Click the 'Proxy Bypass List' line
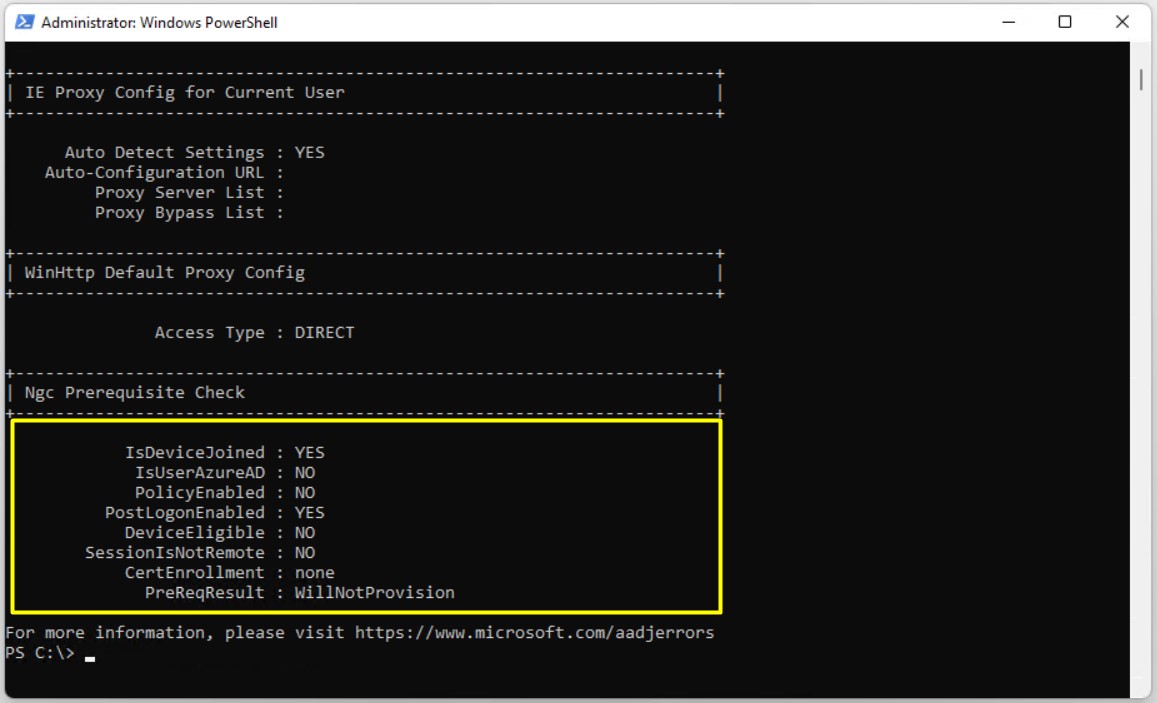 click(189, 212)
